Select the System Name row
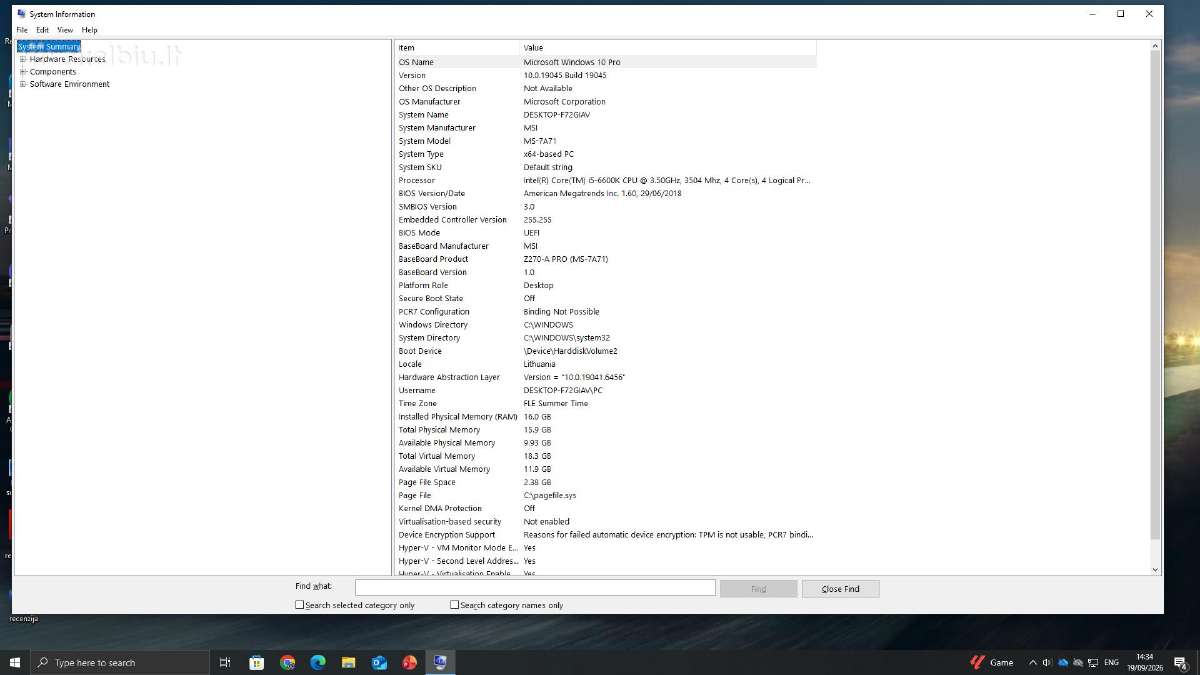Screen dimensions: 1200x675 (606, 115)
